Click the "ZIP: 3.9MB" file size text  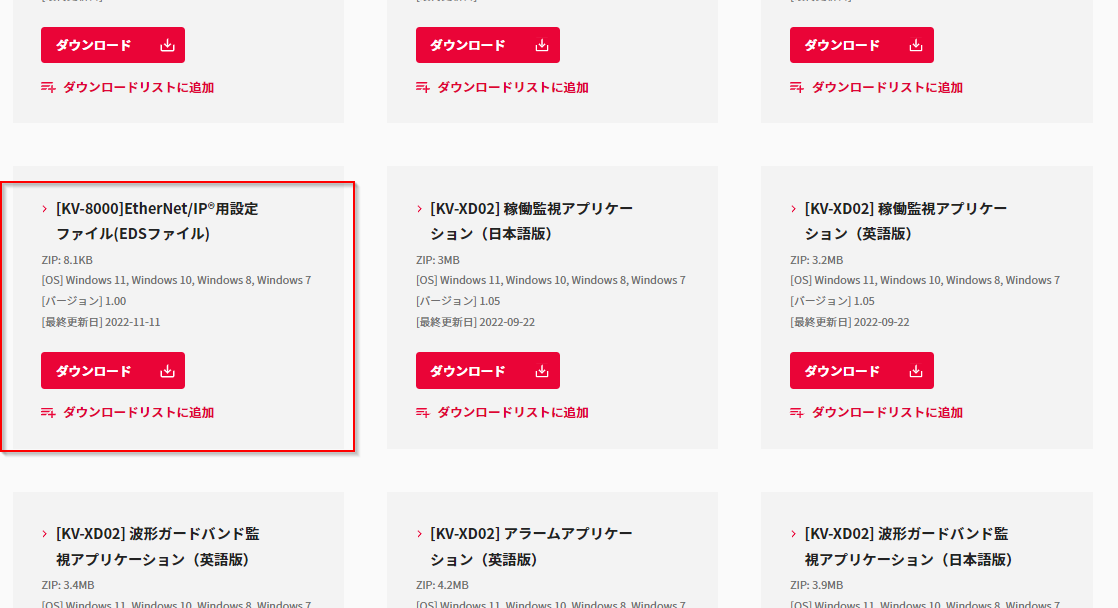816,585
